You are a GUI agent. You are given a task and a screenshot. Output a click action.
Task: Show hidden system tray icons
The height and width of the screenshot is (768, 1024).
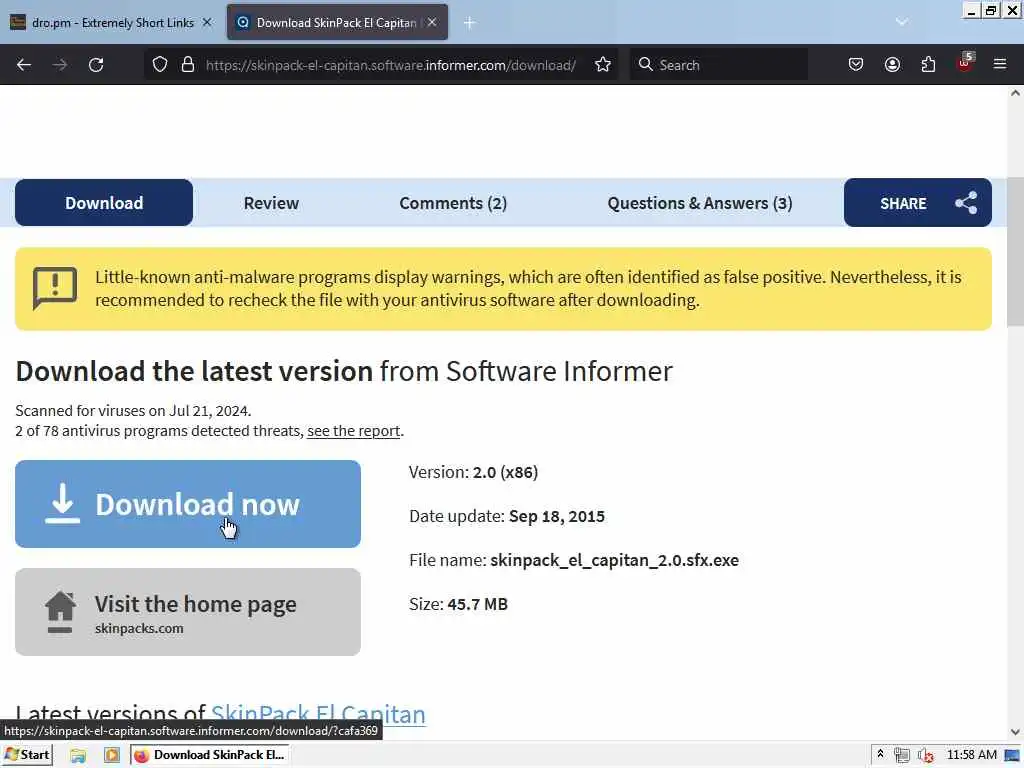pos(880,754)
